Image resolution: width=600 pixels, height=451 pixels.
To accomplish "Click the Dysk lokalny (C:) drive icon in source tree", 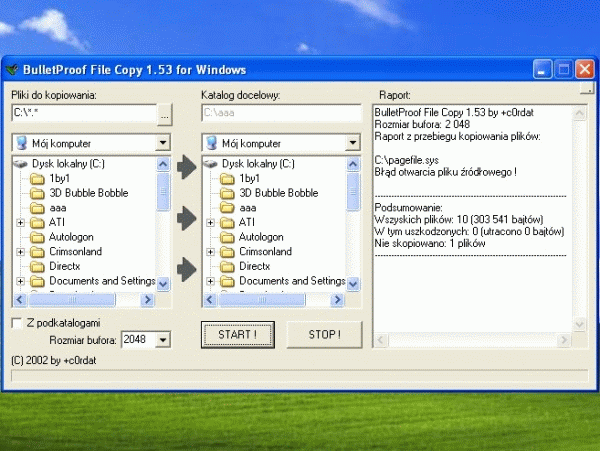I will coord(20,164).
